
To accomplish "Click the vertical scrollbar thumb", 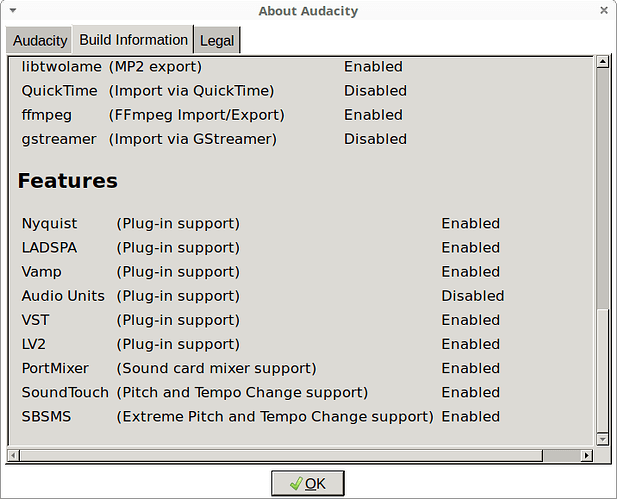I will (603, 370).
